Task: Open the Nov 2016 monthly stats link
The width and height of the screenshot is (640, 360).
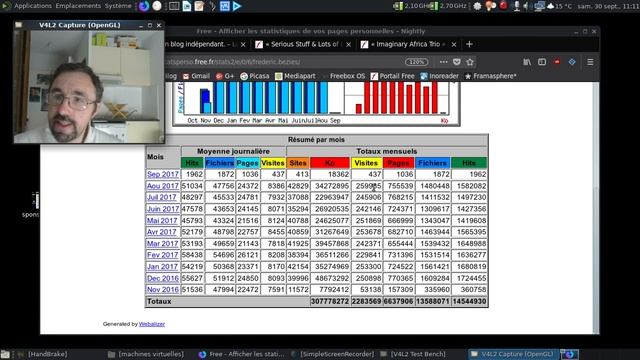Action: [x=163, y=290]
